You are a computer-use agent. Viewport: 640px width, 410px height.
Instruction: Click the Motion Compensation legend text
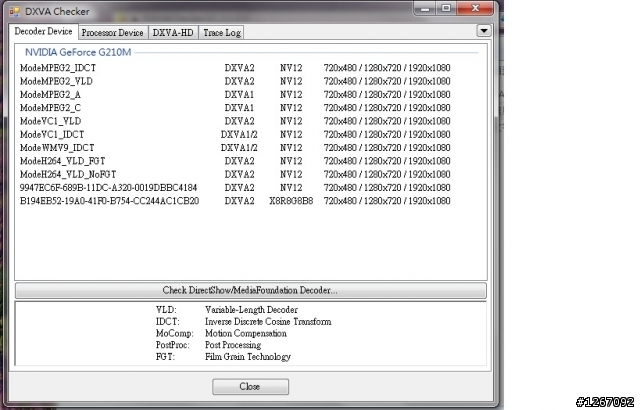click(x=246, y=333)
